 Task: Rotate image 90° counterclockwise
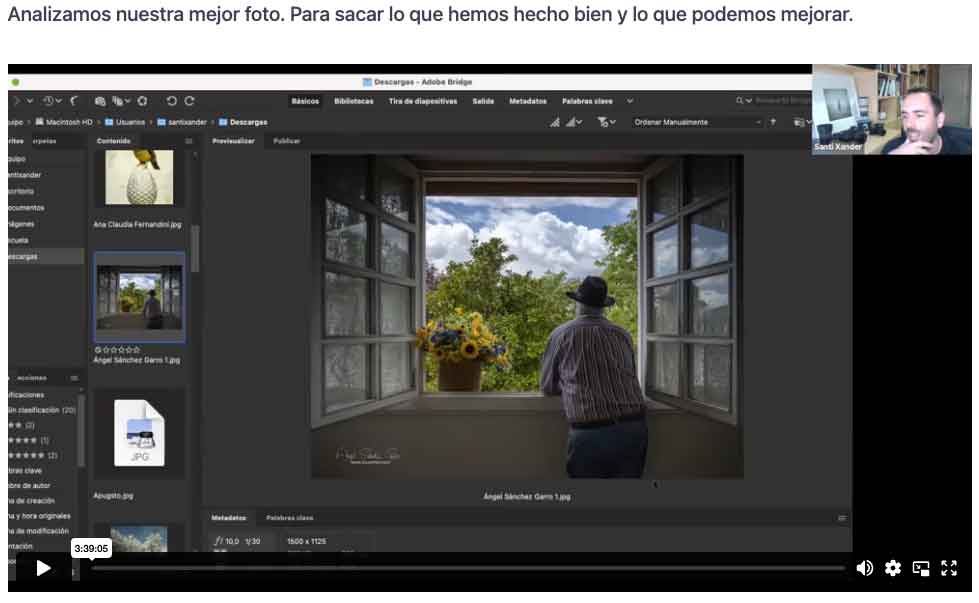(x=171, y=100)
